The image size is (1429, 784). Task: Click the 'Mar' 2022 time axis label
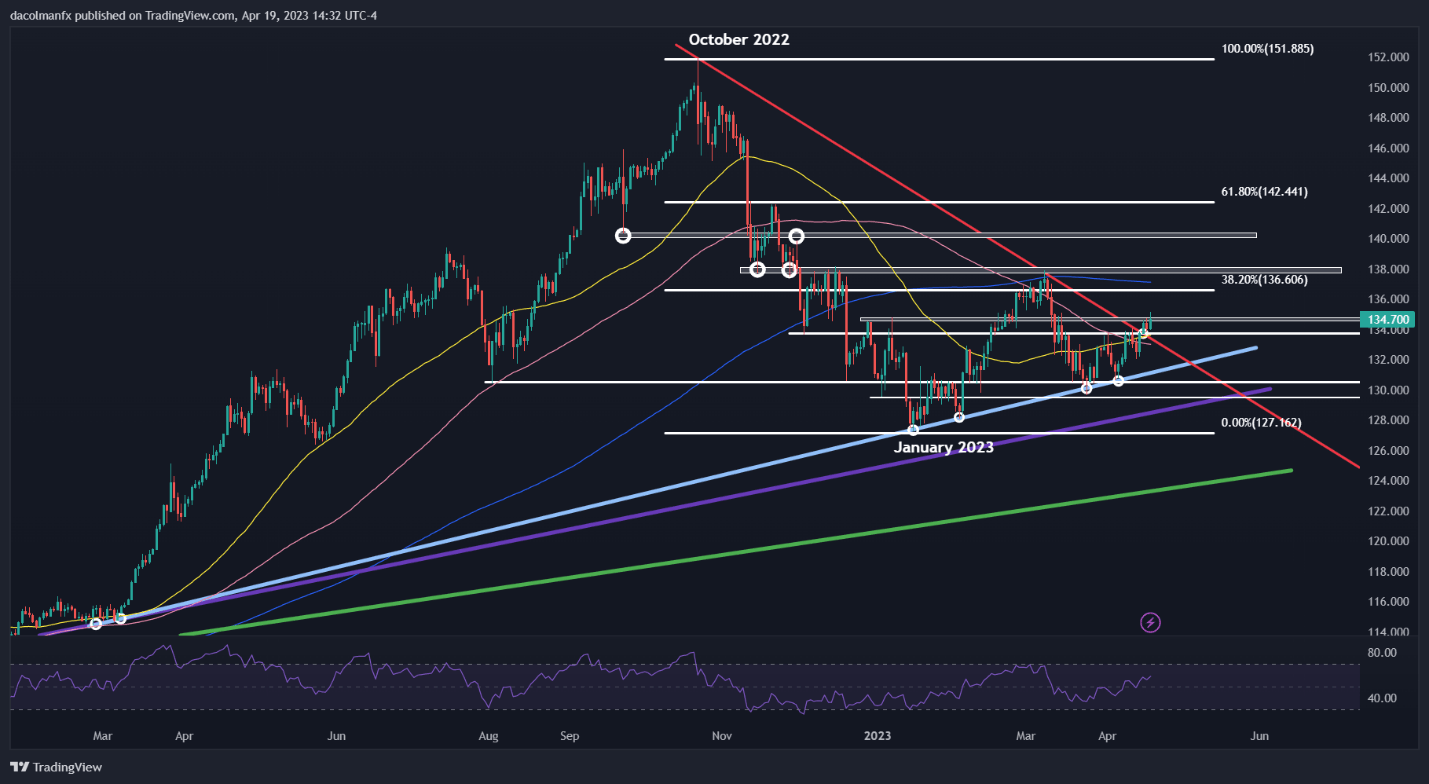click(102, 736)
